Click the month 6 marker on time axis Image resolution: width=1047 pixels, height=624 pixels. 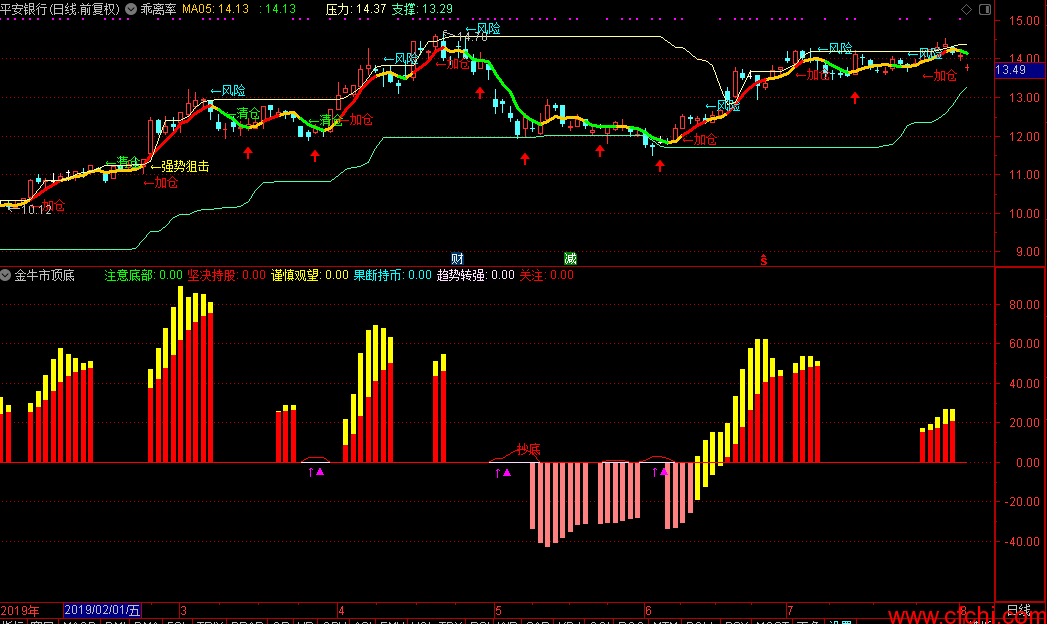(x=648, y=610)
